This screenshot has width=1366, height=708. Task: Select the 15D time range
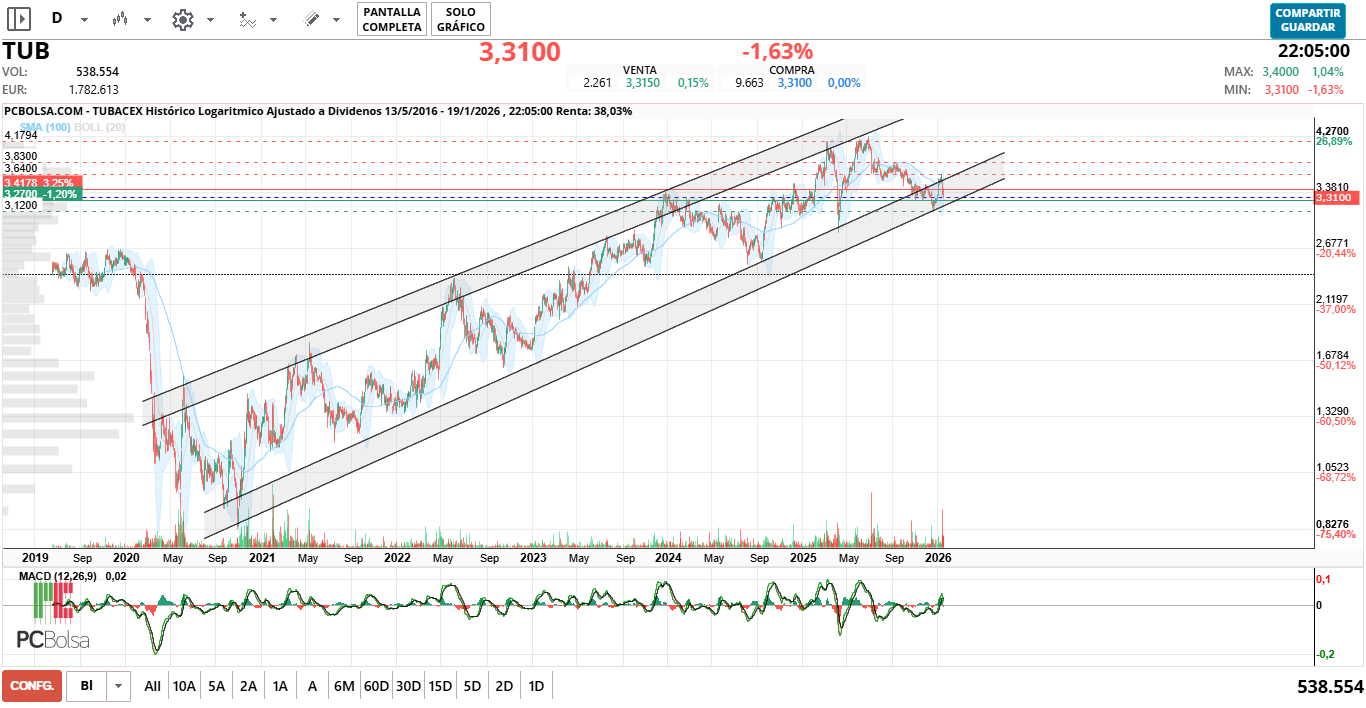tap(440, 686)
